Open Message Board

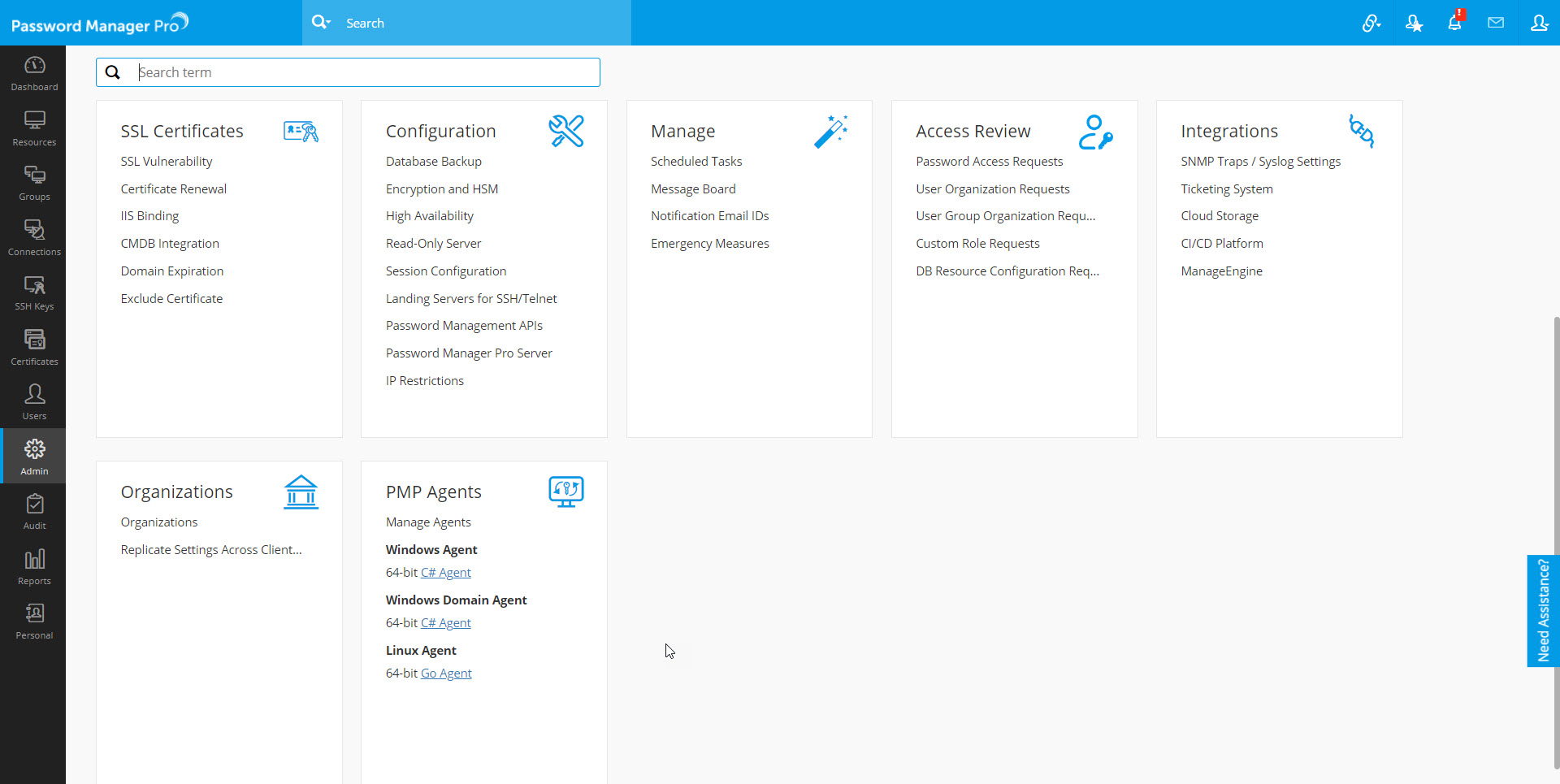click(x=693, y=189)
